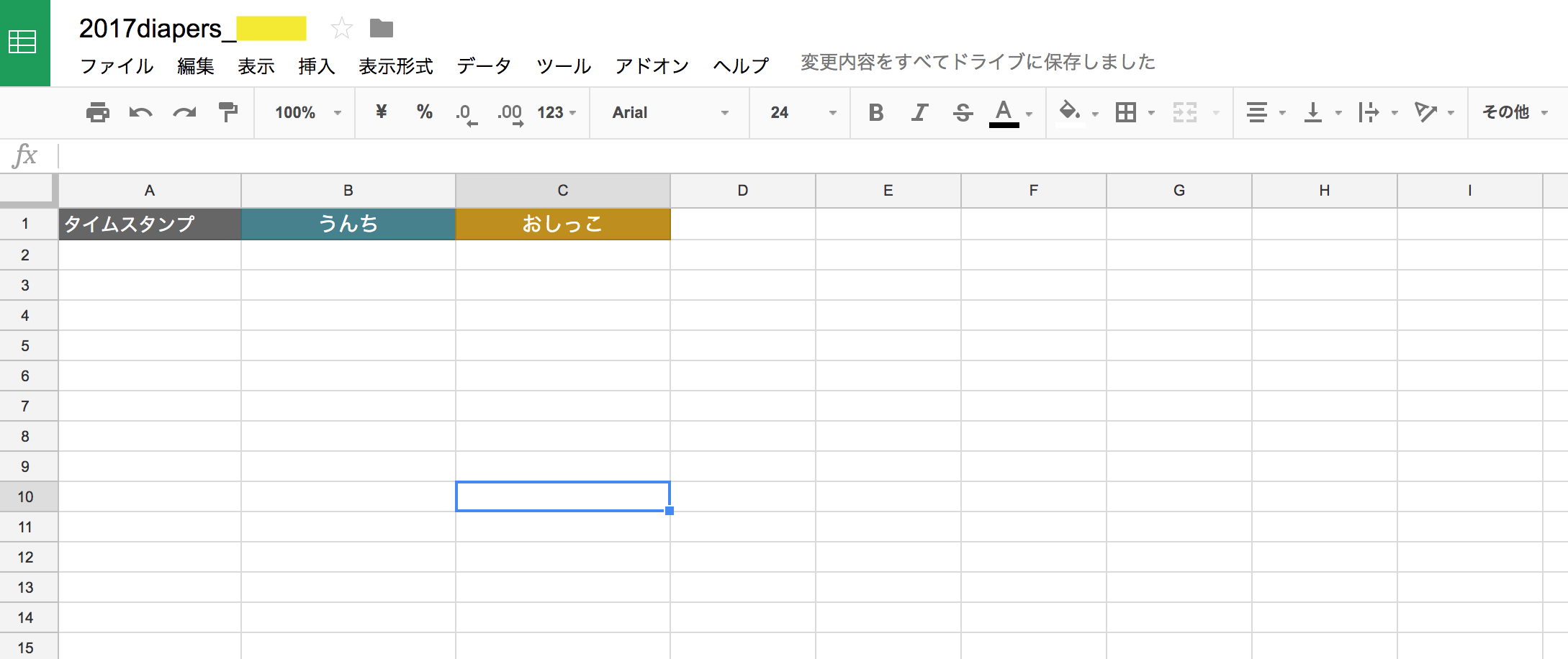This screenshot has height=659, width=1568.
Task: Open the fill color tool
Action: coord(1071,112)
